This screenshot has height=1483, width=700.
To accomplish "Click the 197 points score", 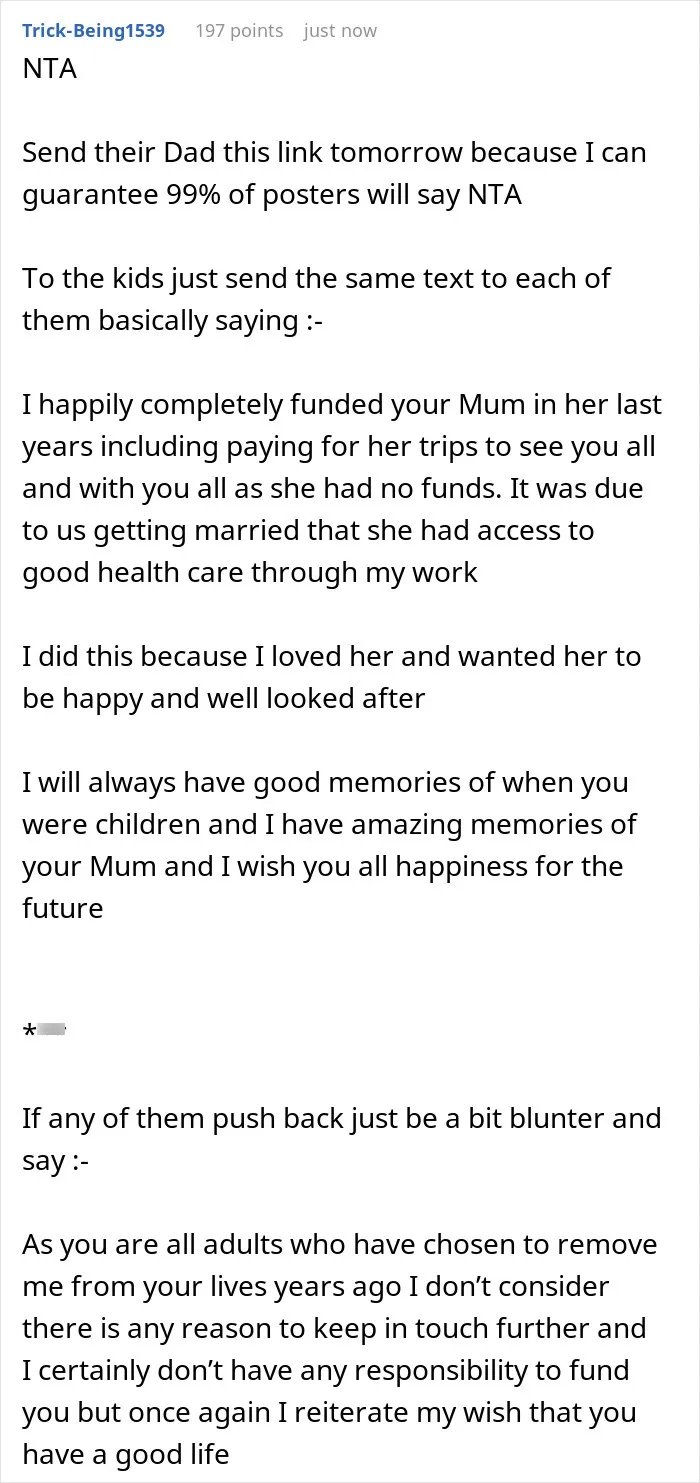I will [x=239, y=31].
